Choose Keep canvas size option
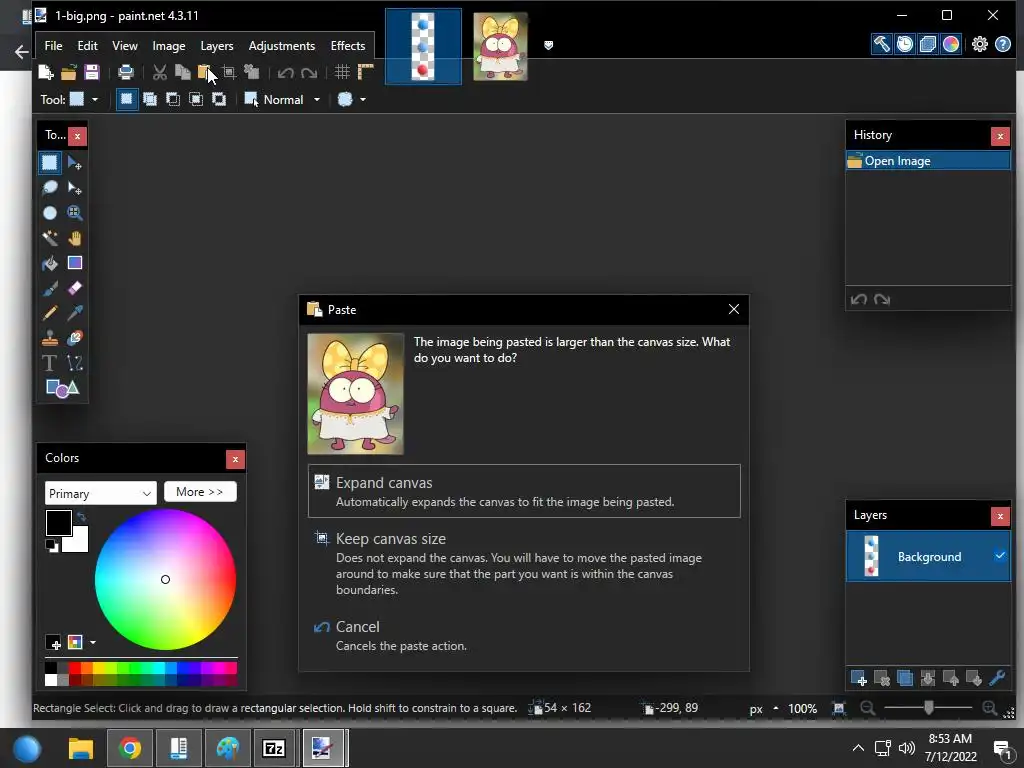This screenshot has width=1024, height=768. click(524, 563)
